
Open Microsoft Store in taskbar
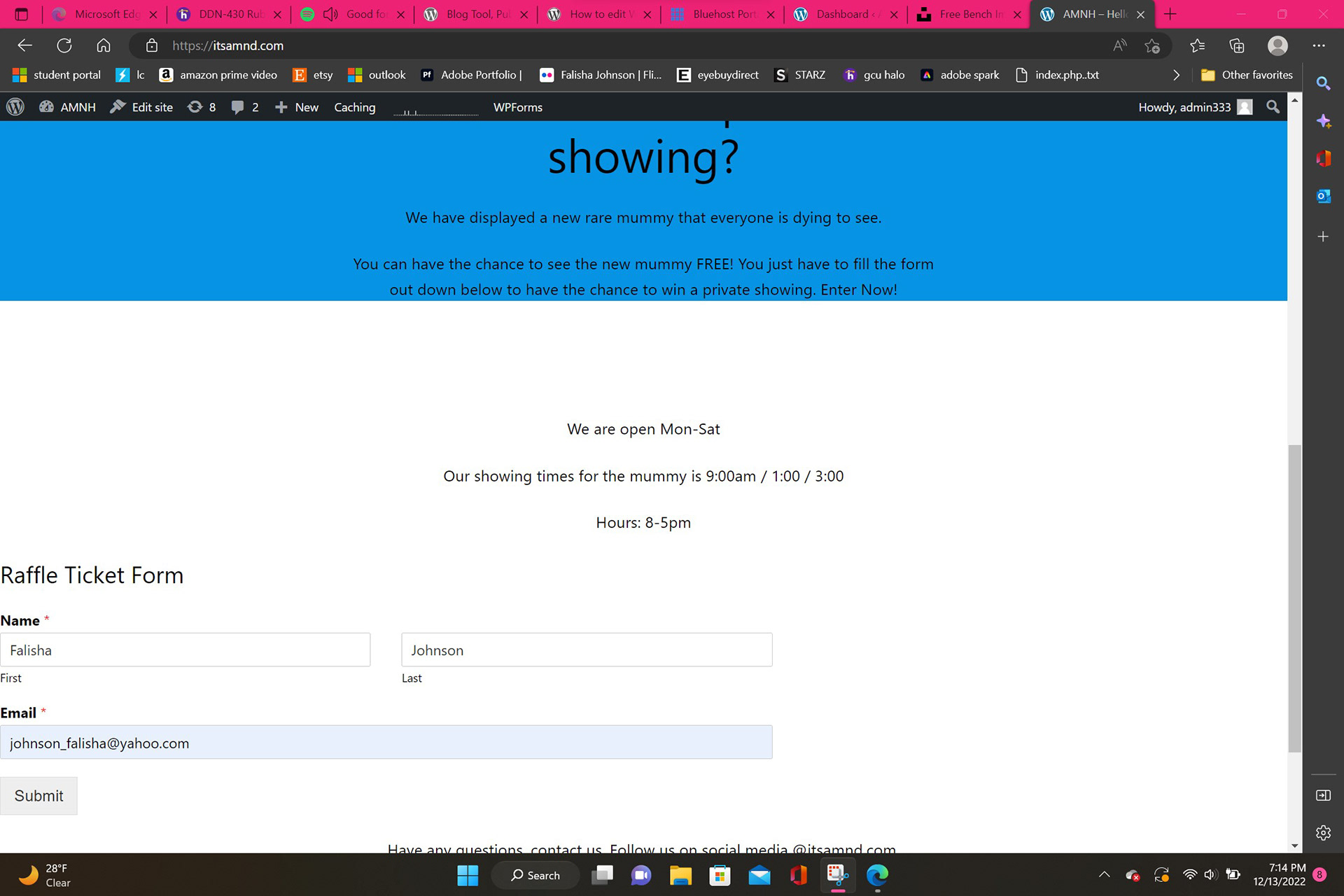pyautogui.click(x=720, y=875)
